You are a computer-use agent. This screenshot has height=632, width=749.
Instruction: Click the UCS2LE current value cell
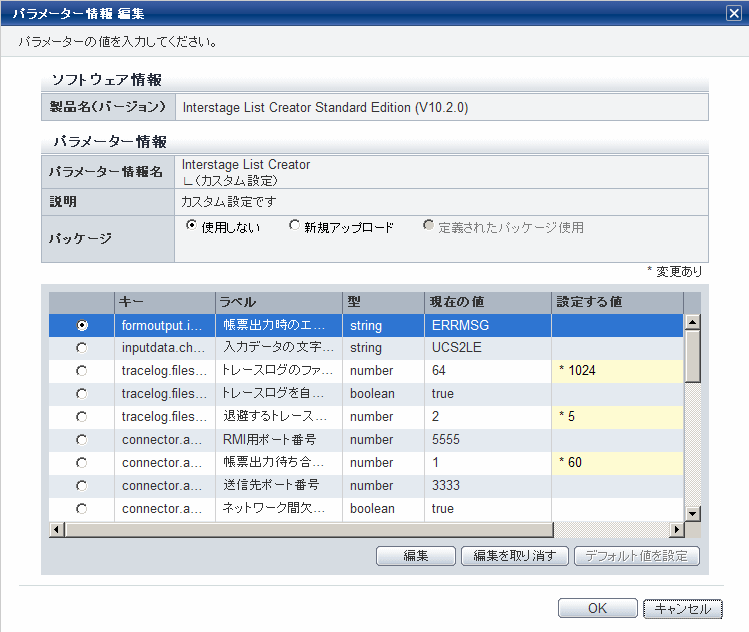pyautogui.click(x=488, y=348)
